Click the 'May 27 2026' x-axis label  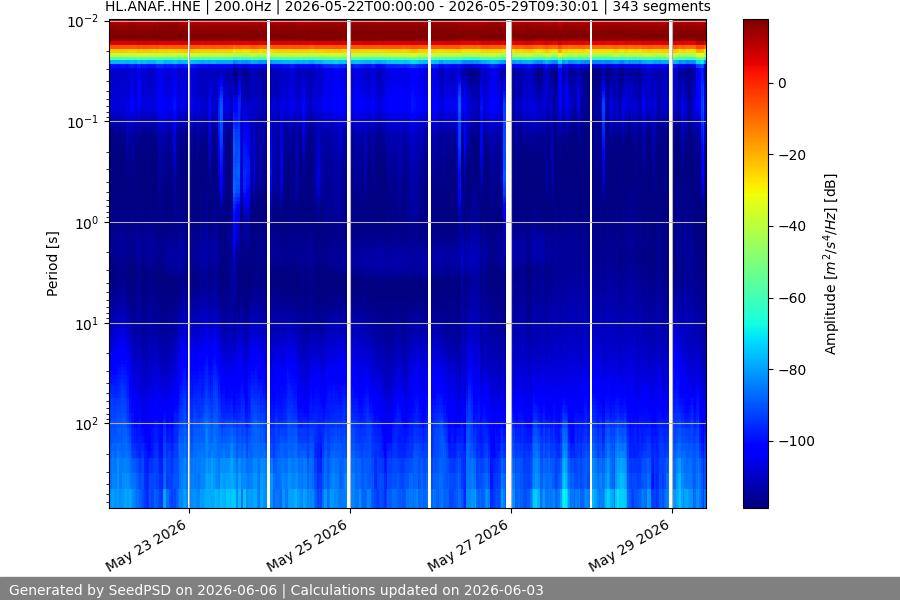pos(468,545)
